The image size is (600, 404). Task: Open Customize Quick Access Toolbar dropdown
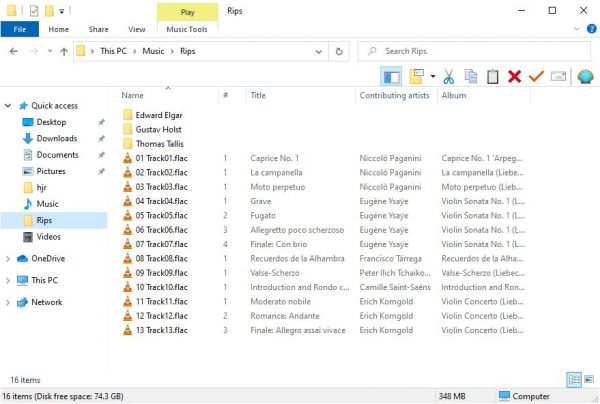pyautogui.click(x=62, y=11)
